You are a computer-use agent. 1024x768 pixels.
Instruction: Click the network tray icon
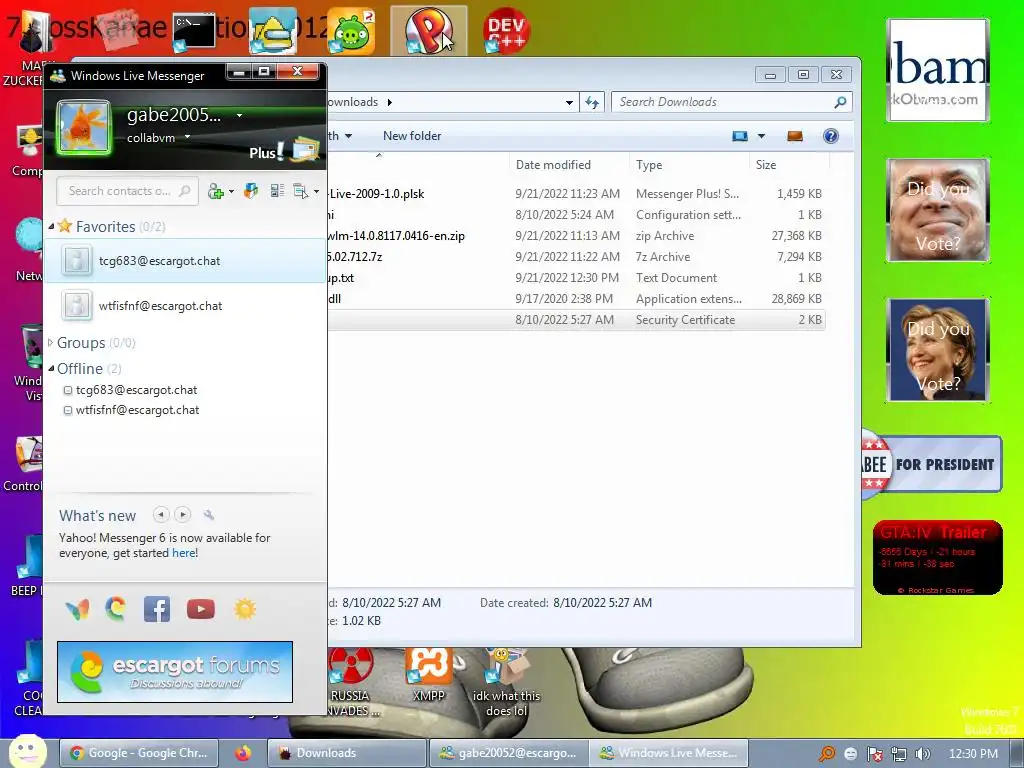click(898, 754)
